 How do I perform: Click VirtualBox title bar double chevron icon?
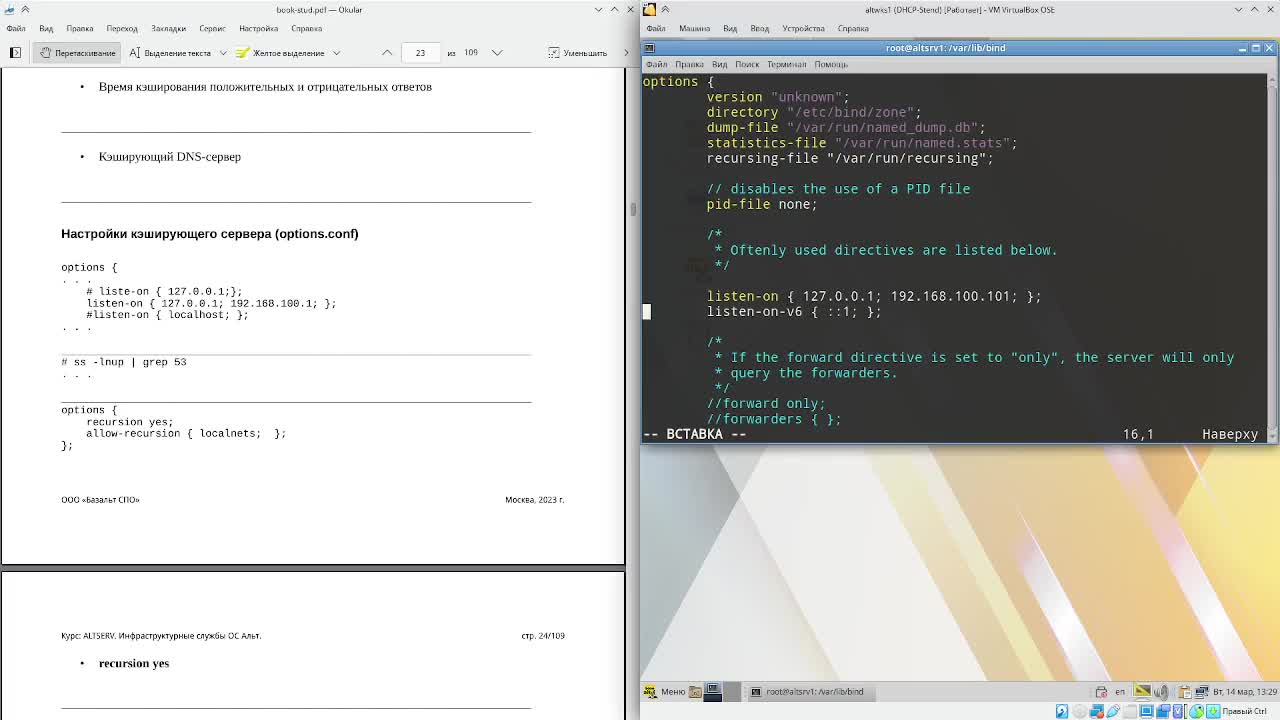coord(665,9)
